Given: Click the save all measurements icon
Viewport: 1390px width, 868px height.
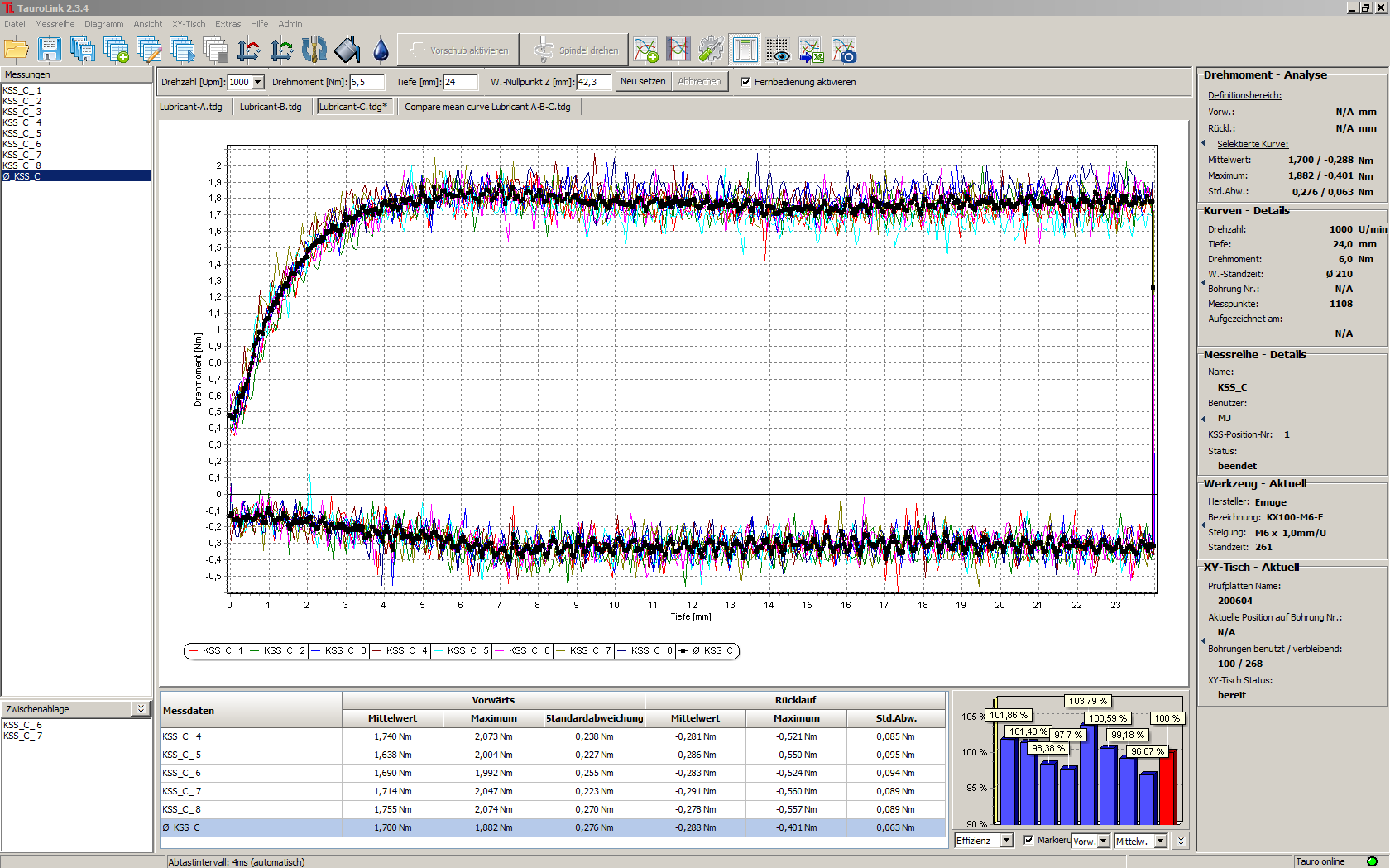Looking at the screenshot, I should tap(83, 50).
